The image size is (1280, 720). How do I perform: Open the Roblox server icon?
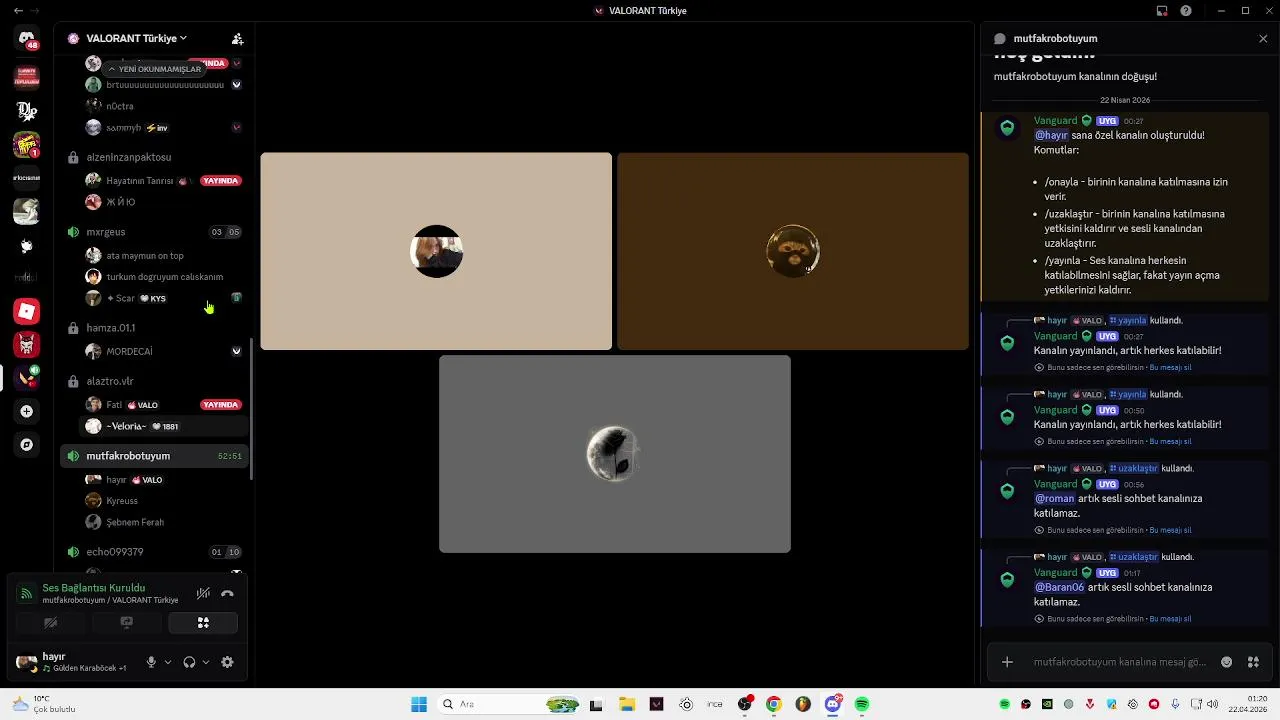click(x=27, y=311)
